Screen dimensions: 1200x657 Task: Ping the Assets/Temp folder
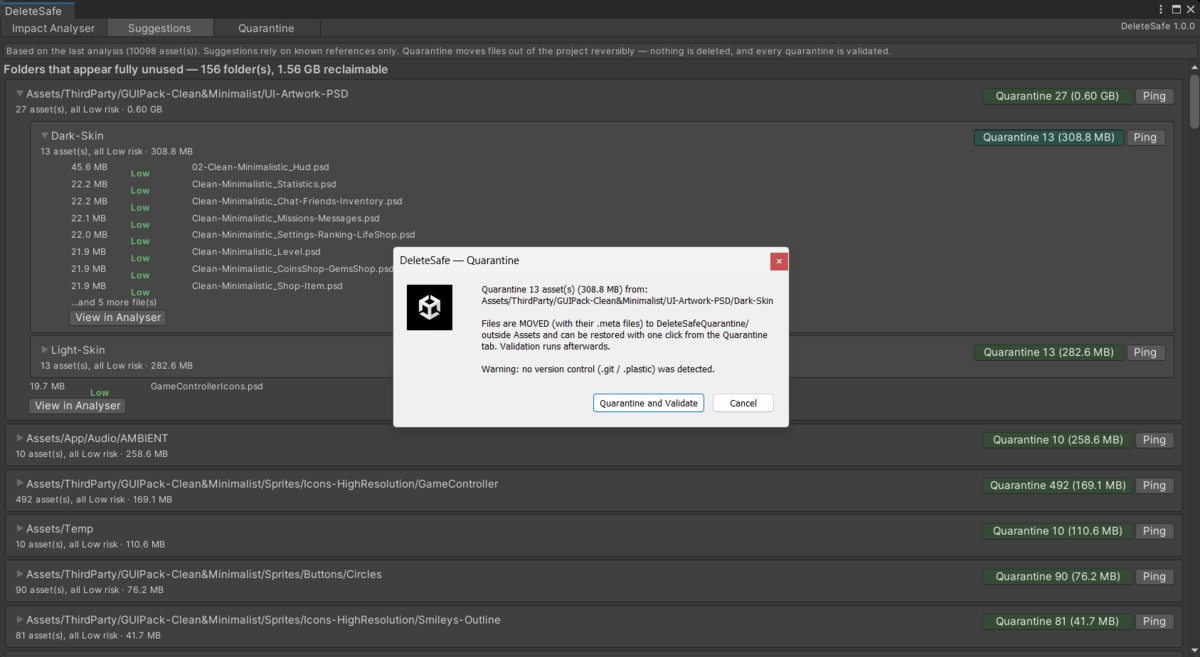(1154, 531)
